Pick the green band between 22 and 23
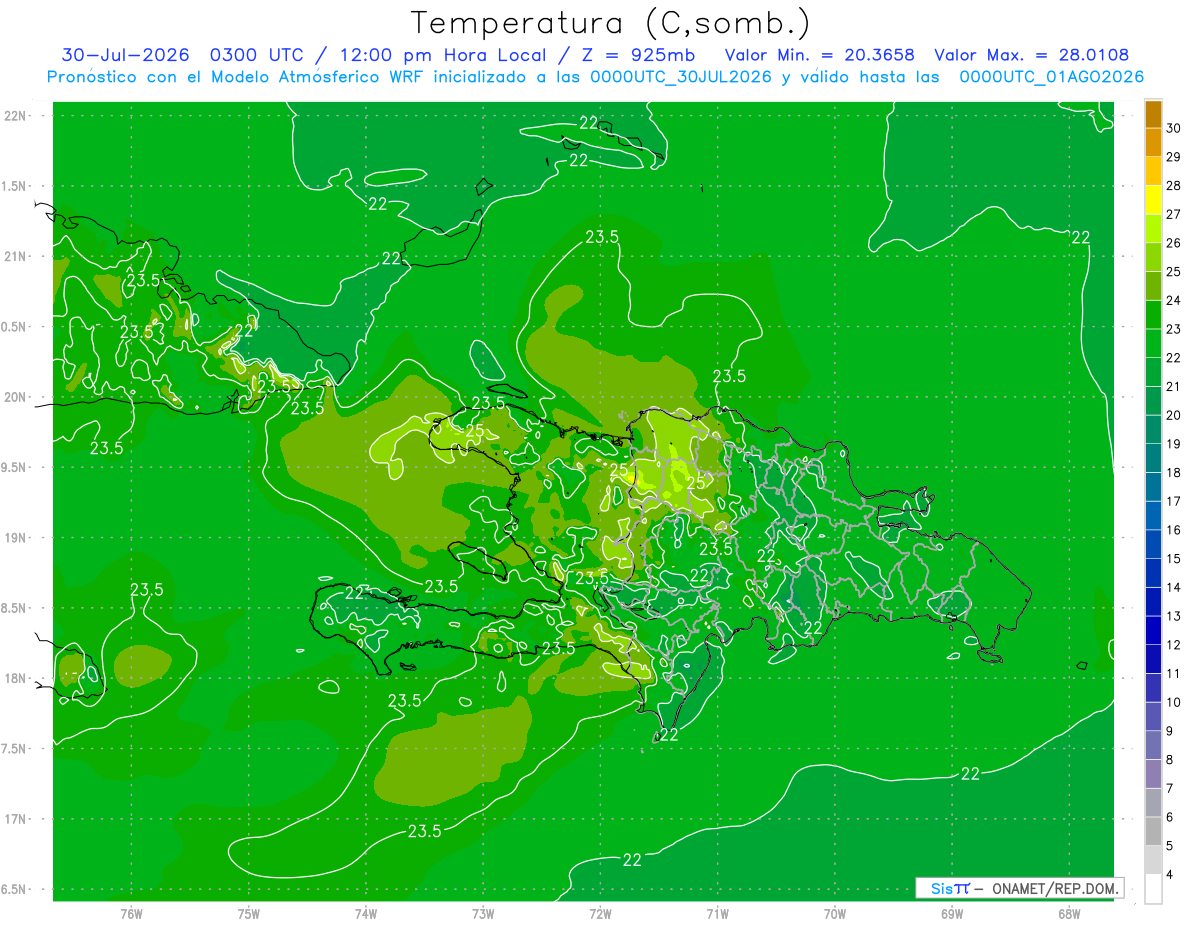Screen dimensions: 1200x927 click(1153, 344)
